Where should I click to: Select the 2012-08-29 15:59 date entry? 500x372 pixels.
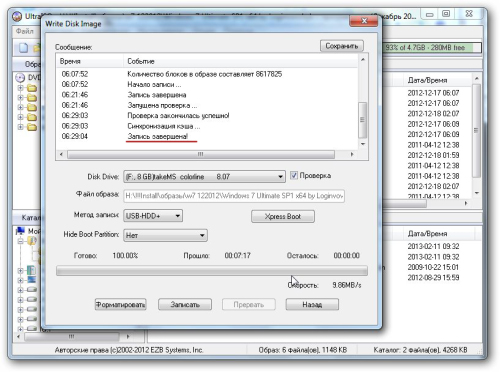433,277
